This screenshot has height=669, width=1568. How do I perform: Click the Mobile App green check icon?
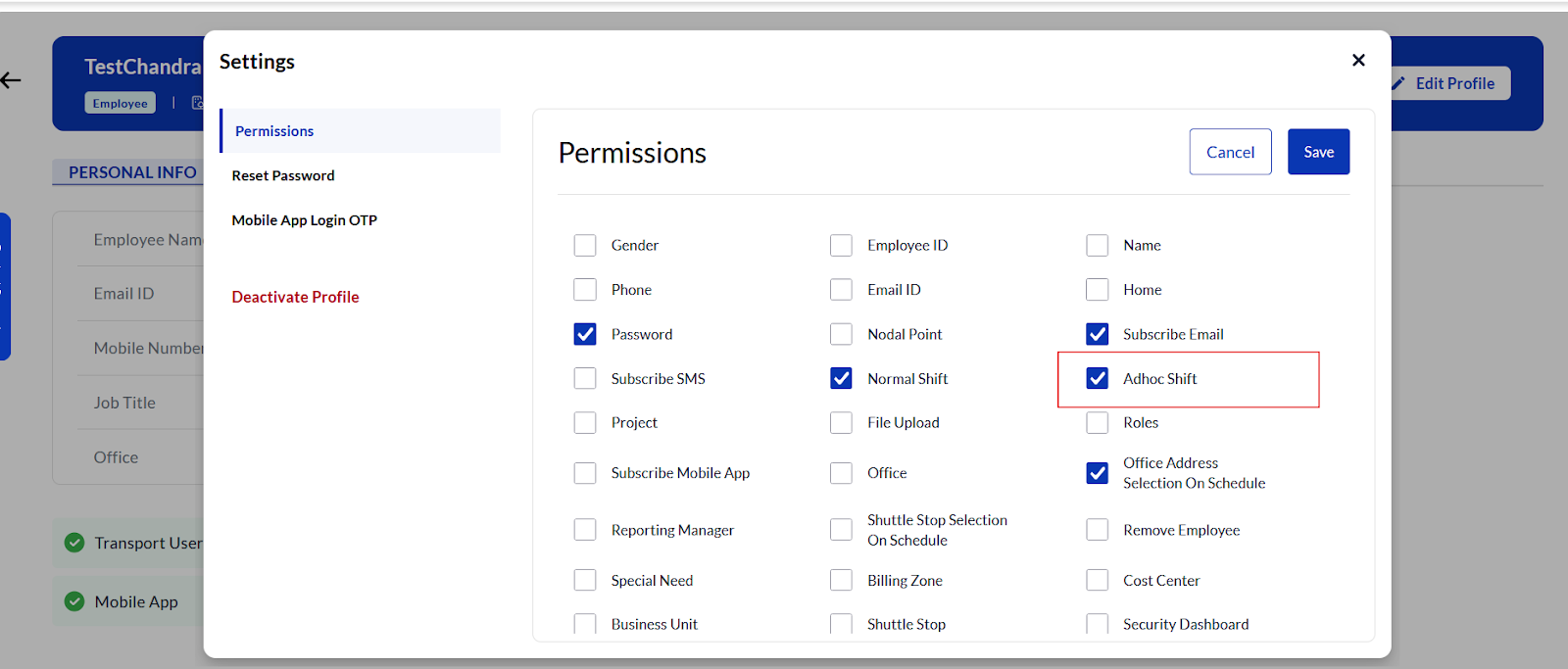(74, 601)
